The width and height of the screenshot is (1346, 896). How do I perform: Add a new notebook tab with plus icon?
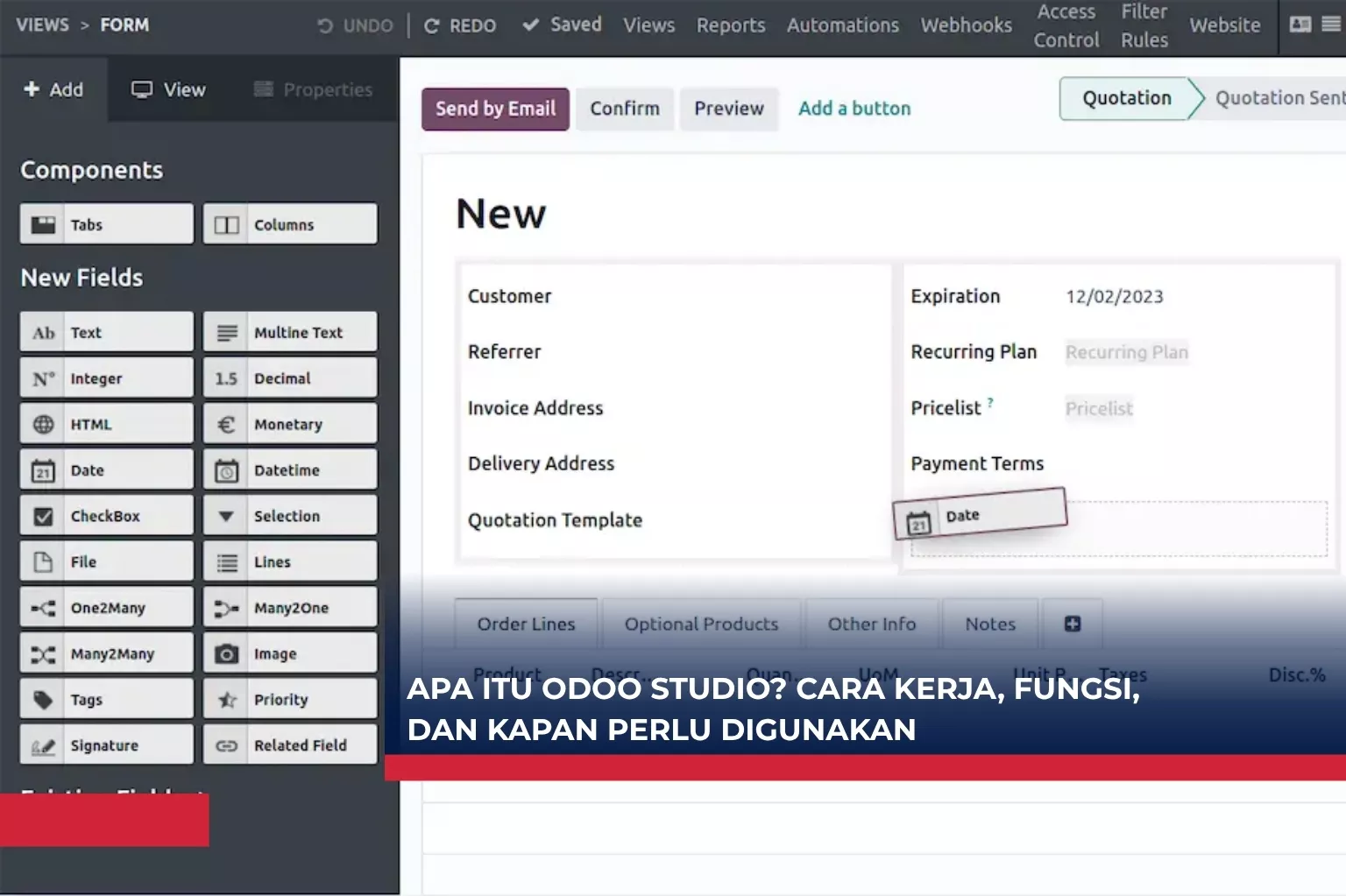coord(1072,624)
